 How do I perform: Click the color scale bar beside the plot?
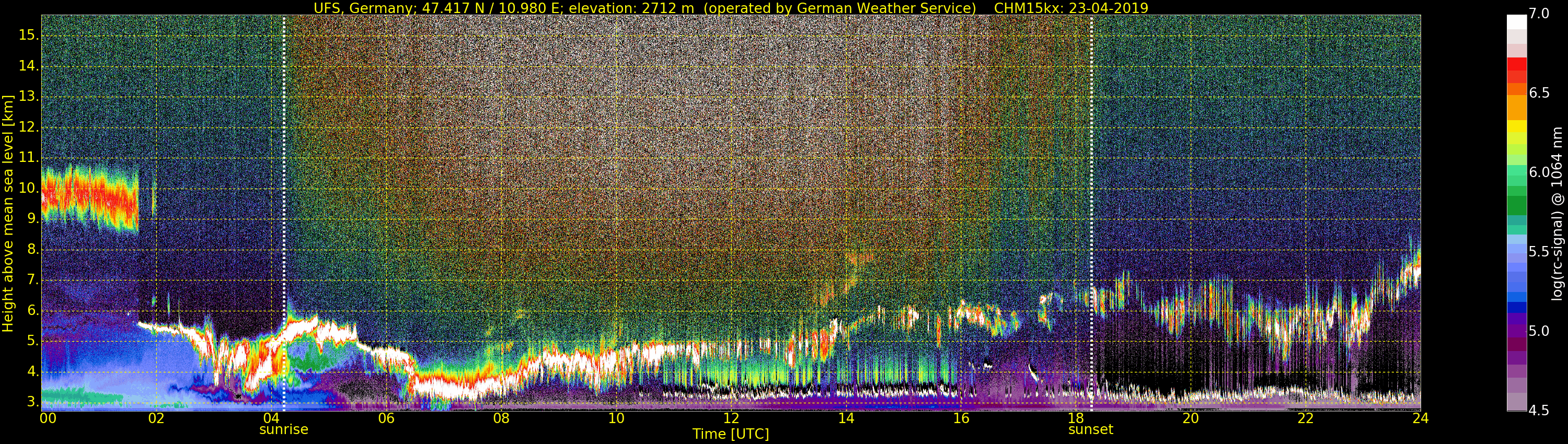[1516, 213]
